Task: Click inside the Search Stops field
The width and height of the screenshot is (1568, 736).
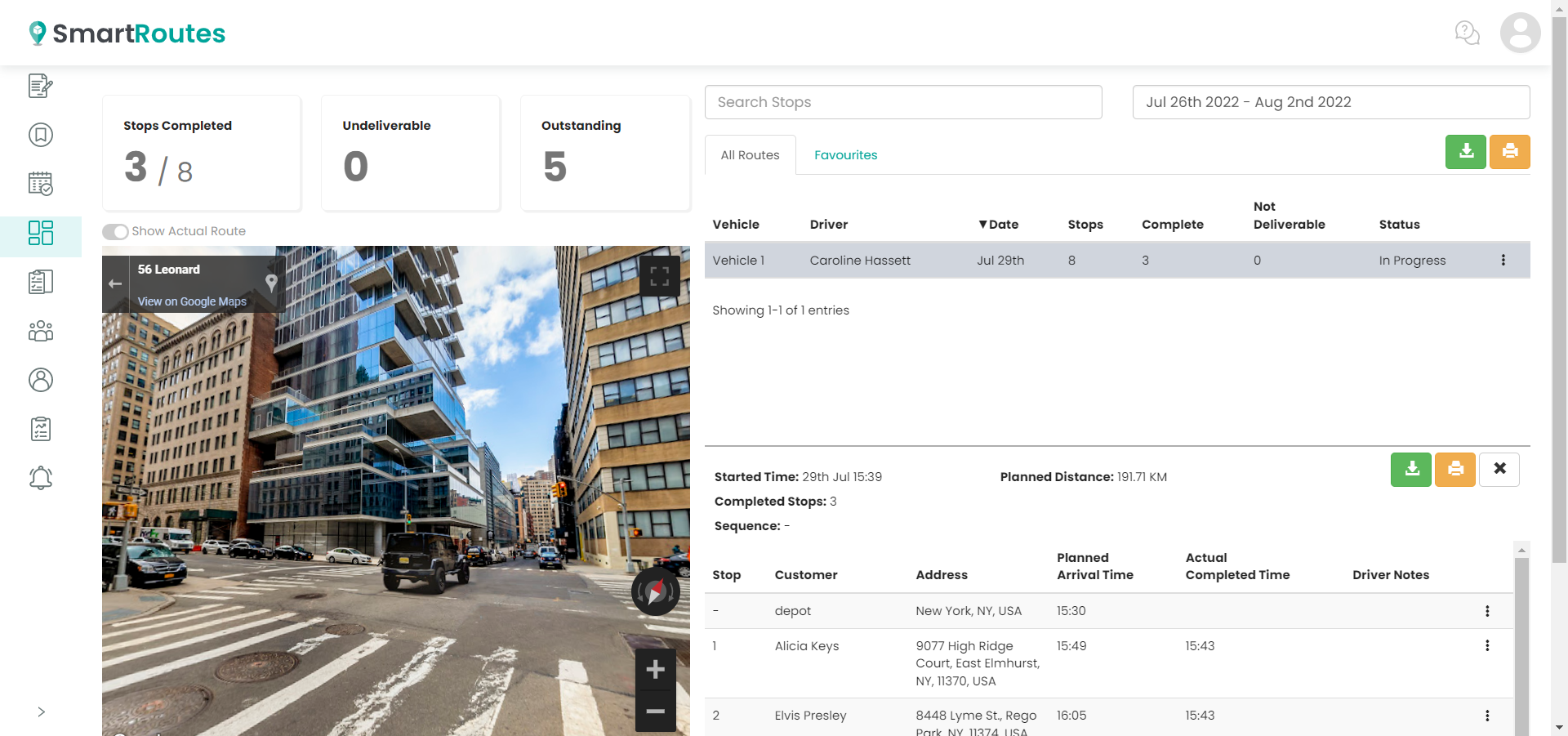Action: tap(902, 101)
